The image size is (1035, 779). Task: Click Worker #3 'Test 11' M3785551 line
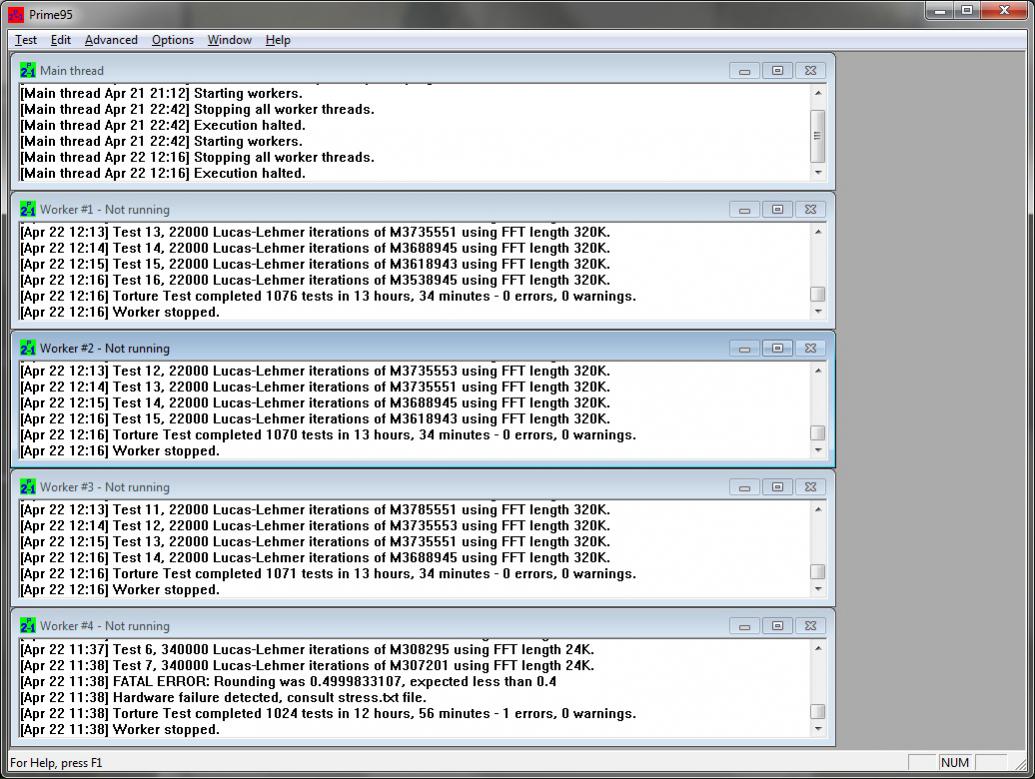[315, 510]
